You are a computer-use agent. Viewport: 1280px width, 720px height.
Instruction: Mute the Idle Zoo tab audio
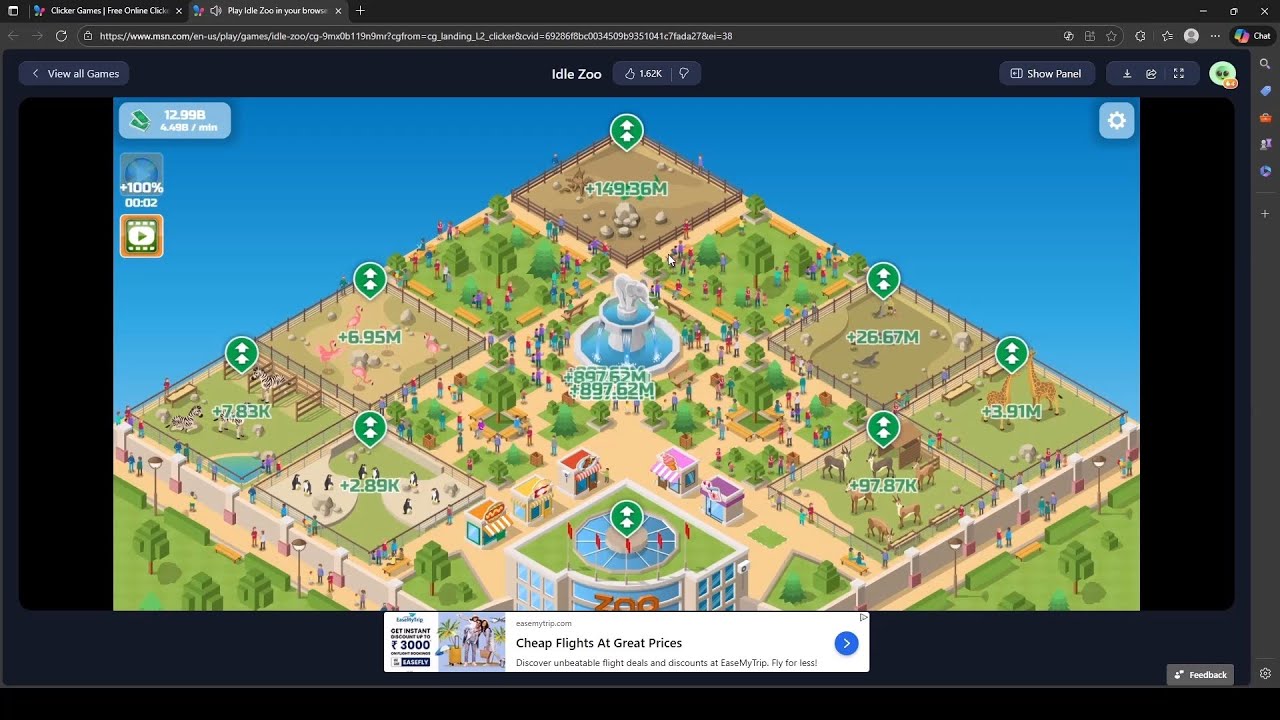coord(215,10)
